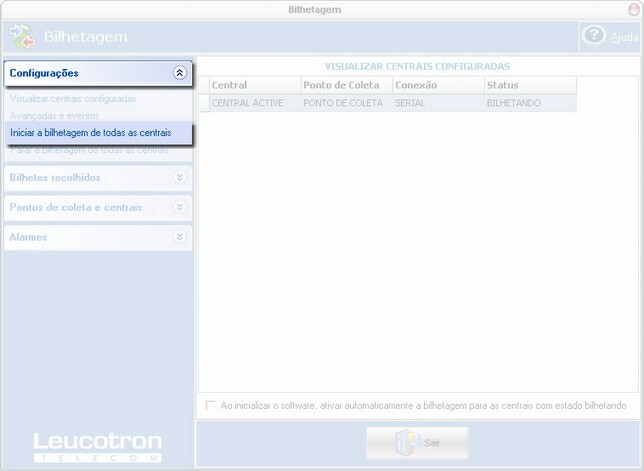Close the Bilhetagem window
The width and height of the screenshot is (644, 471).
pos(634,9)
